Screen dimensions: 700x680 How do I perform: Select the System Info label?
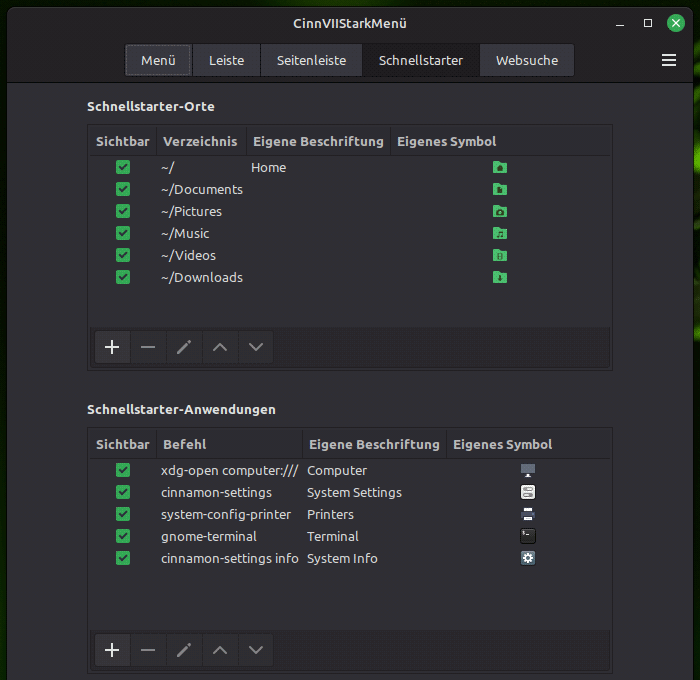(342, 559)
